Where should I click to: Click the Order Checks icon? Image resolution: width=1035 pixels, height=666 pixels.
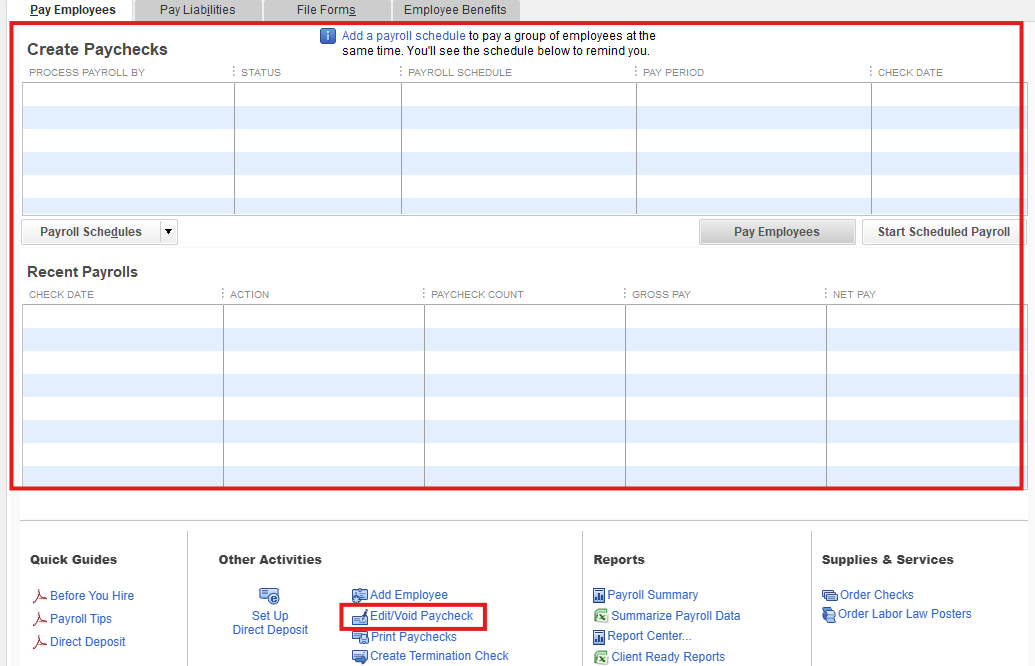tap(829, 595)
